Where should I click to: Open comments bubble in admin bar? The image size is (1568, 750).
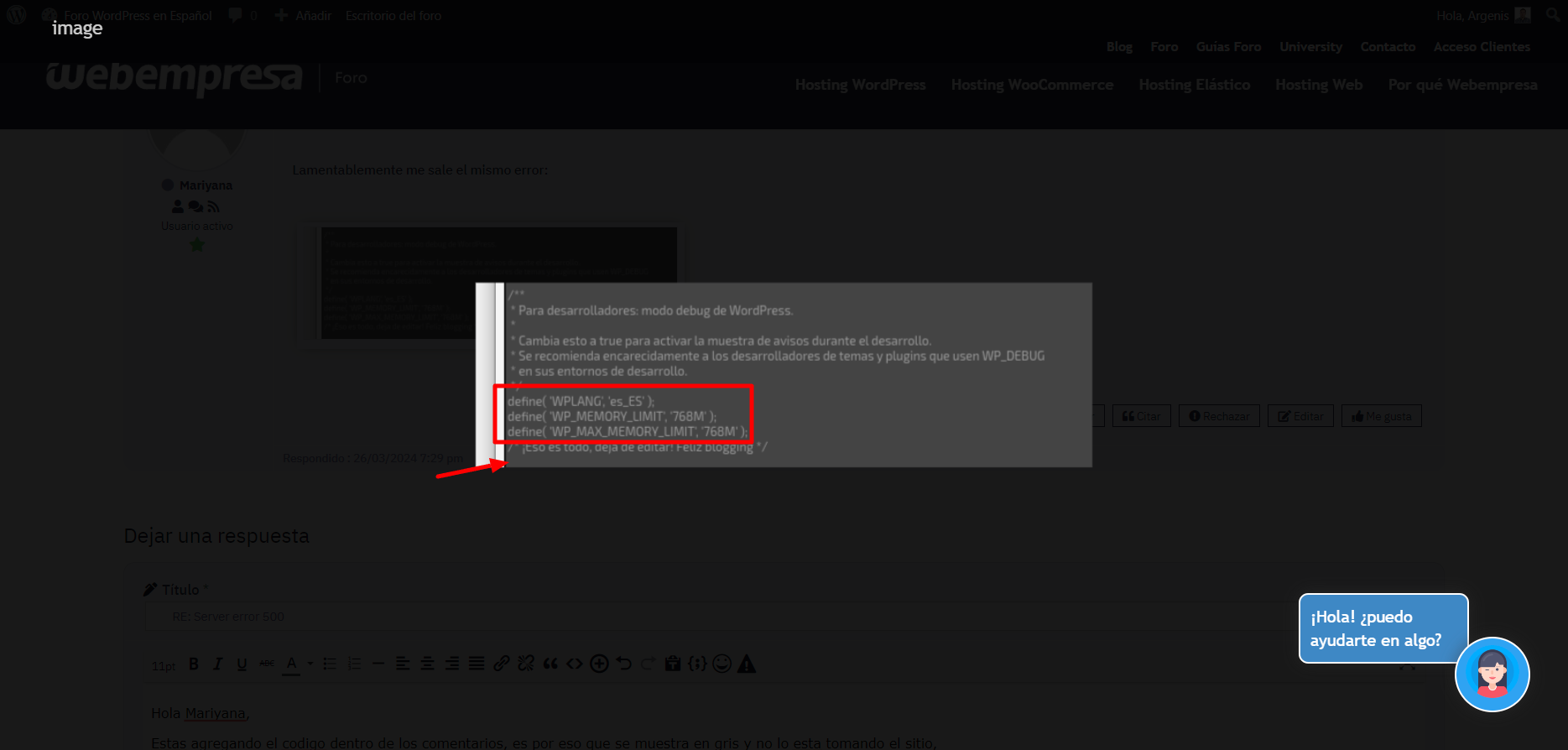click(x=242, y=15)
